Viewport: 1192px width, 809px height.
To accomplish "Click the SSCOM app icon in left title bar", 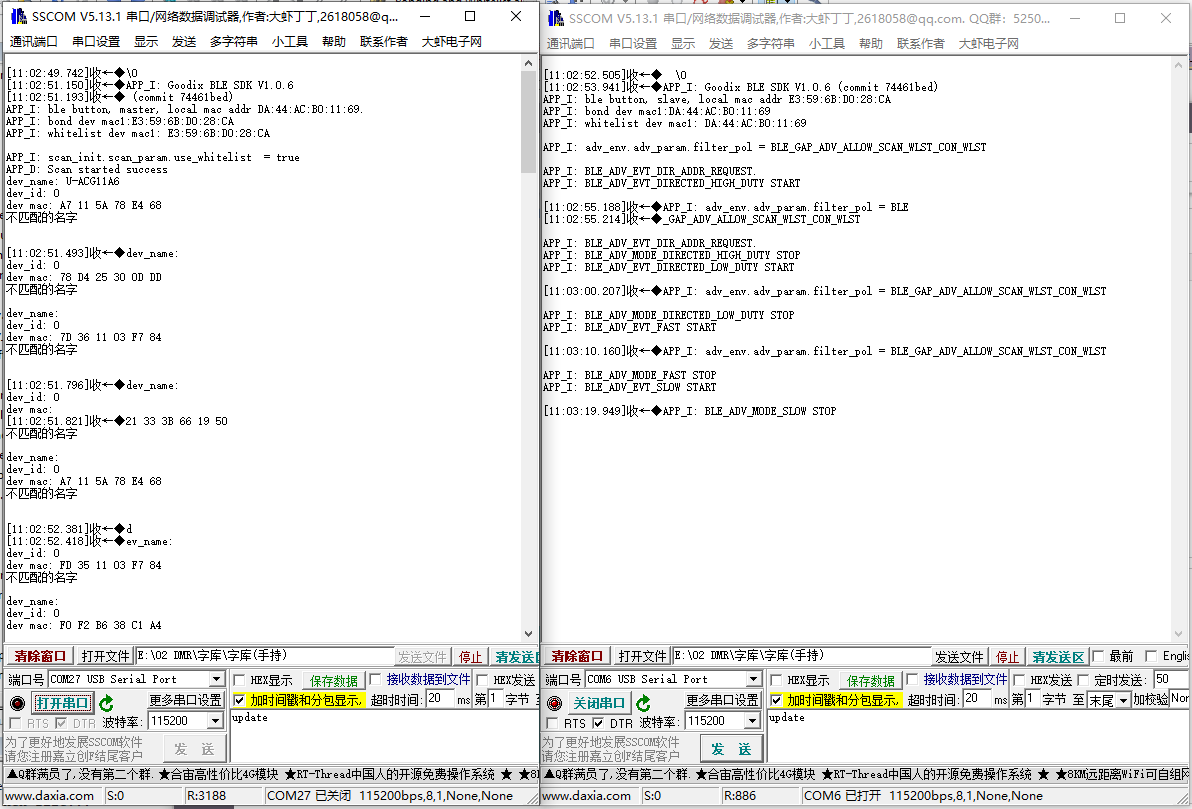I will [17, 17].
